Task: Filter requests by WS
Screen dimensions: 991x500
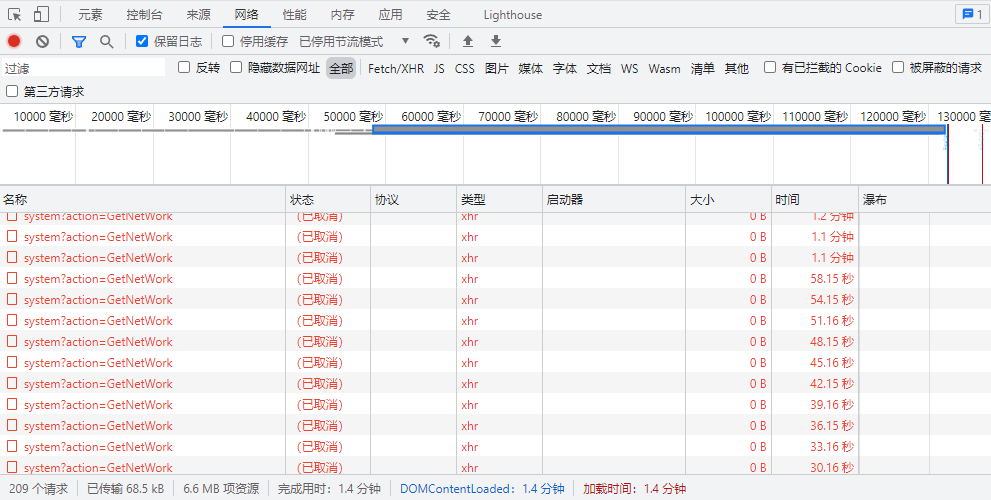Action: tap(629, 68)
